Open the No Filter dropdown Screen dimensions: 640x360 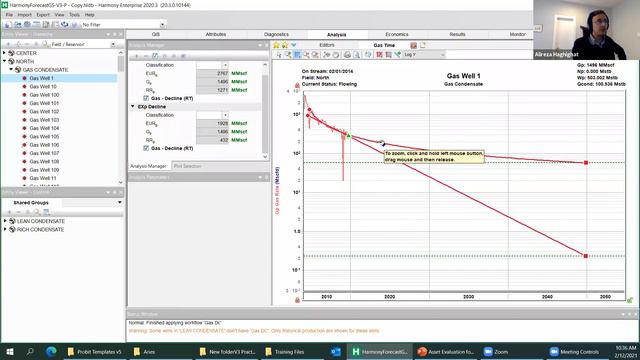pyautogui.click(x=162, y=25)
